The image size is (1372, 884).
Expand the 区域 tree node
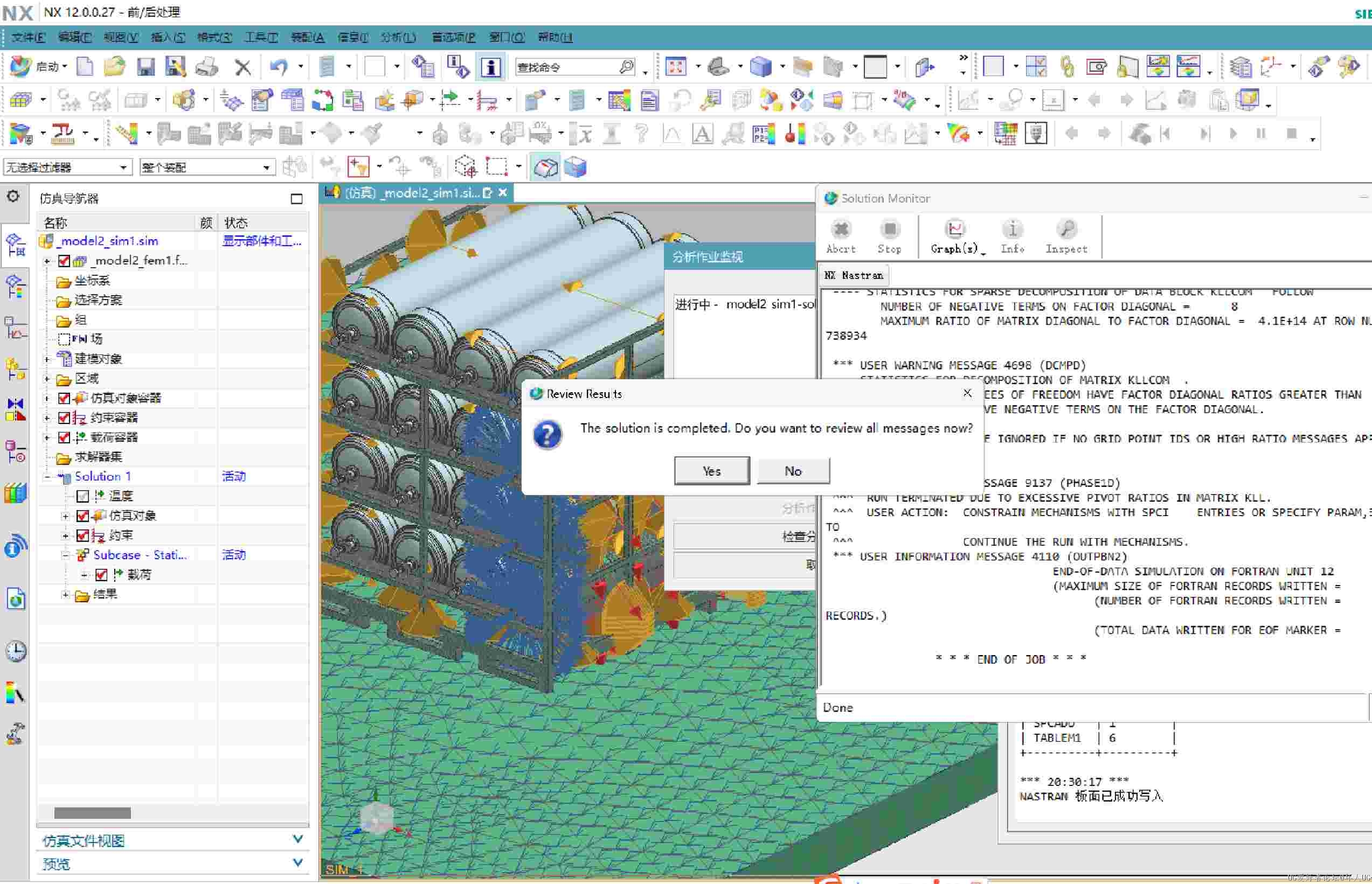coord(47,379)
